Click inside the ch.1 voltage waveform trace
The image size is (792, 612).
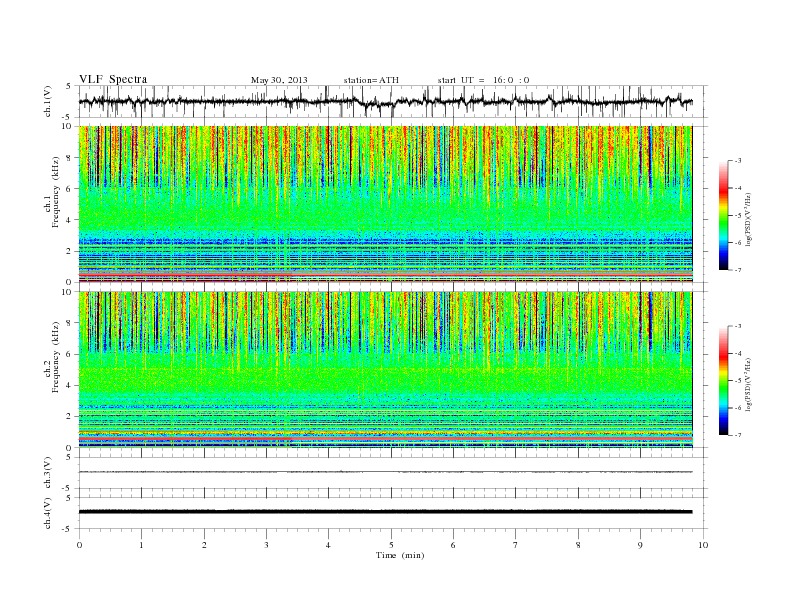click(x=385, y=102)
